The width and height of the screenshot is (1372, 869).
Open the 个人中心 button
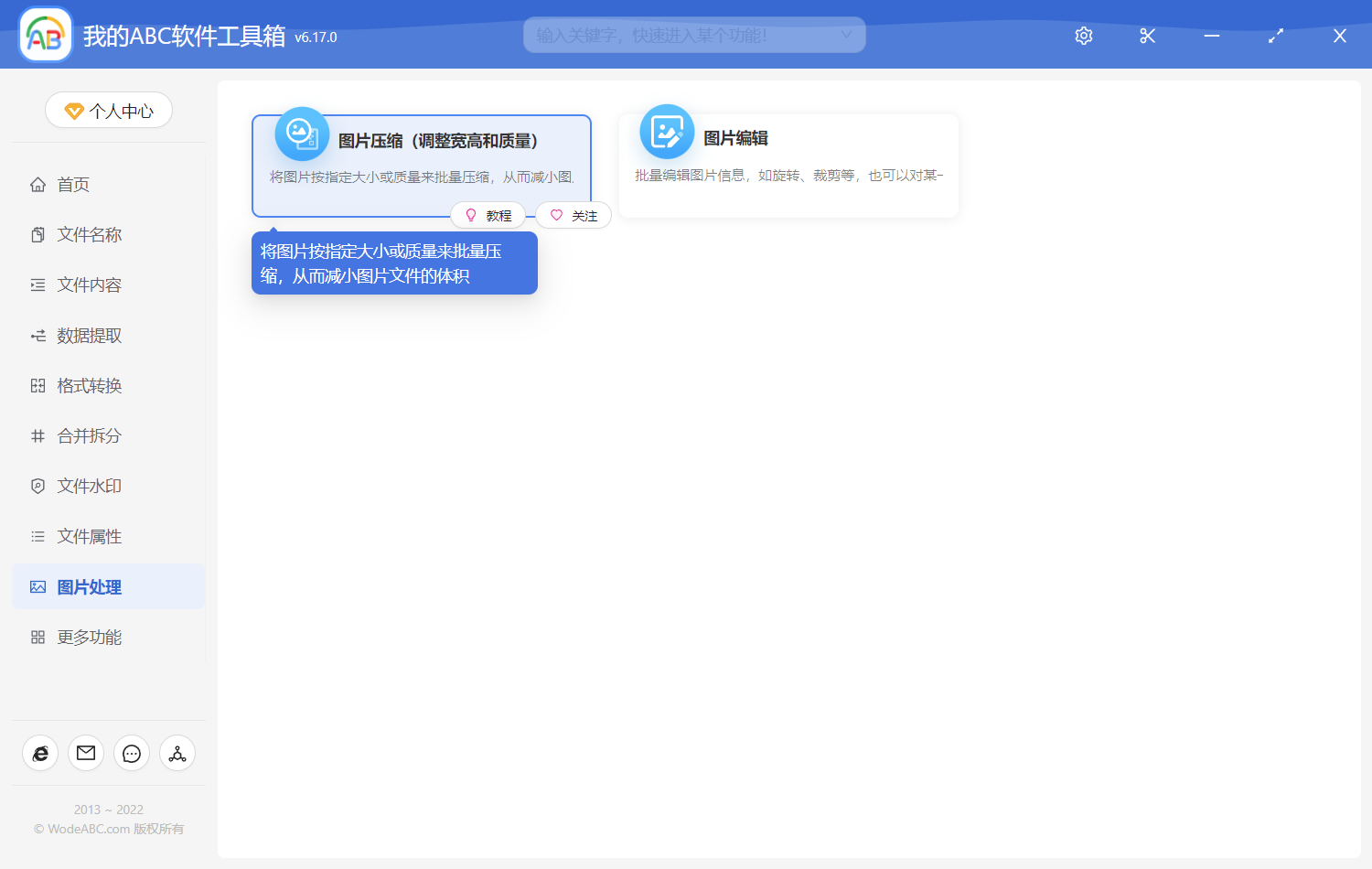click(109, 111)
